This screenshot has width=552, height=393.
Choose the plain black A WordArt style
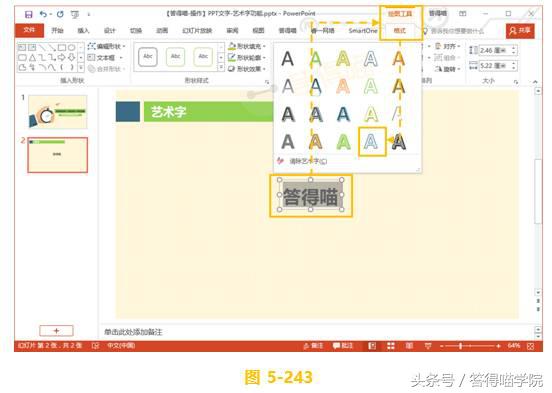pos(288,59)
